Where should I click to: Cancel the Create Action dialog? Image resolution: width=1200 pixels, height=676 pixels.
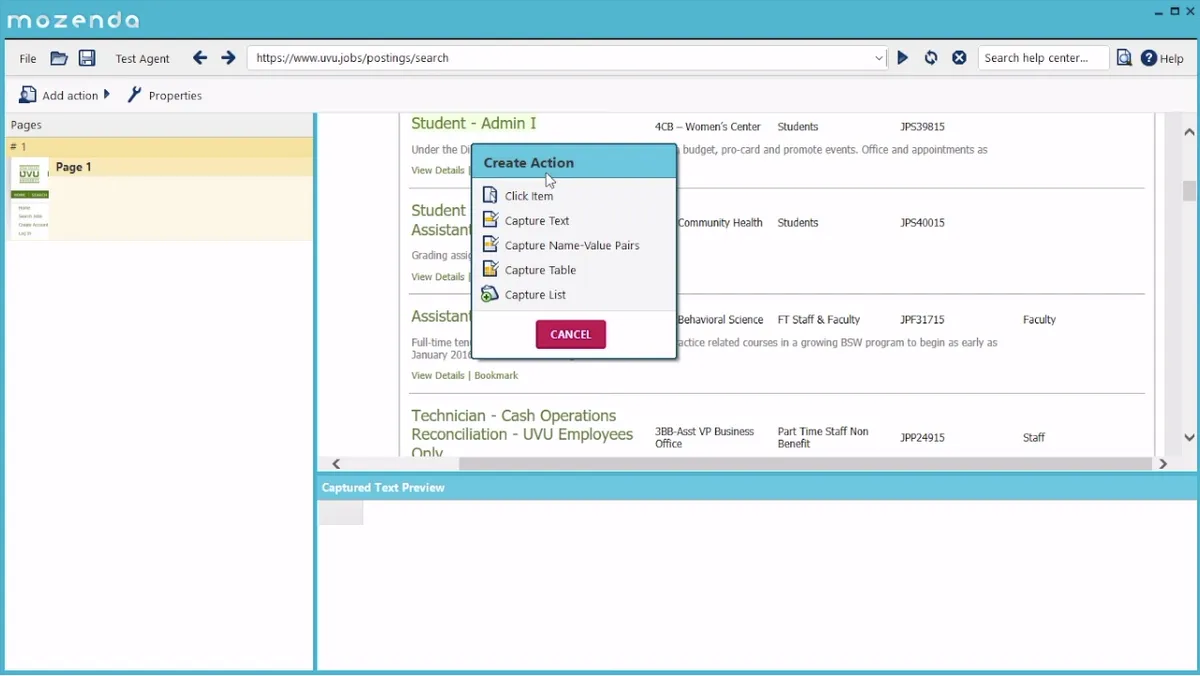tap(571, 334)
